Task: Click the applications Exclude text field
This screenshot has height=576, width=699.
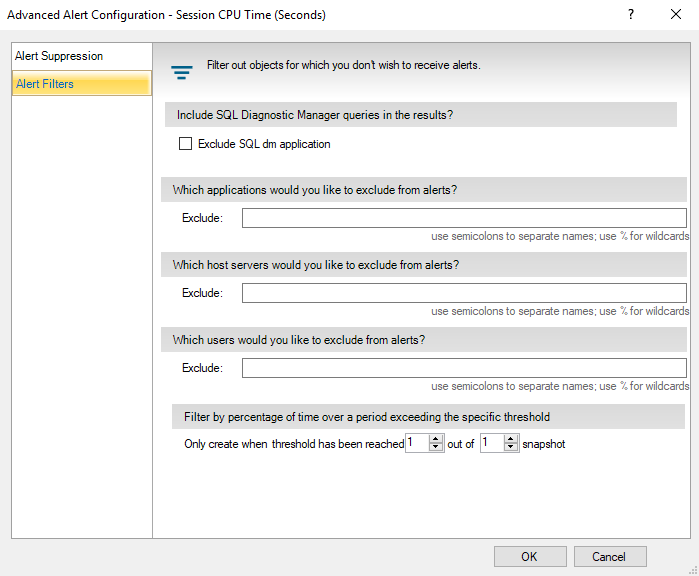Action: [x=464, y=218]
